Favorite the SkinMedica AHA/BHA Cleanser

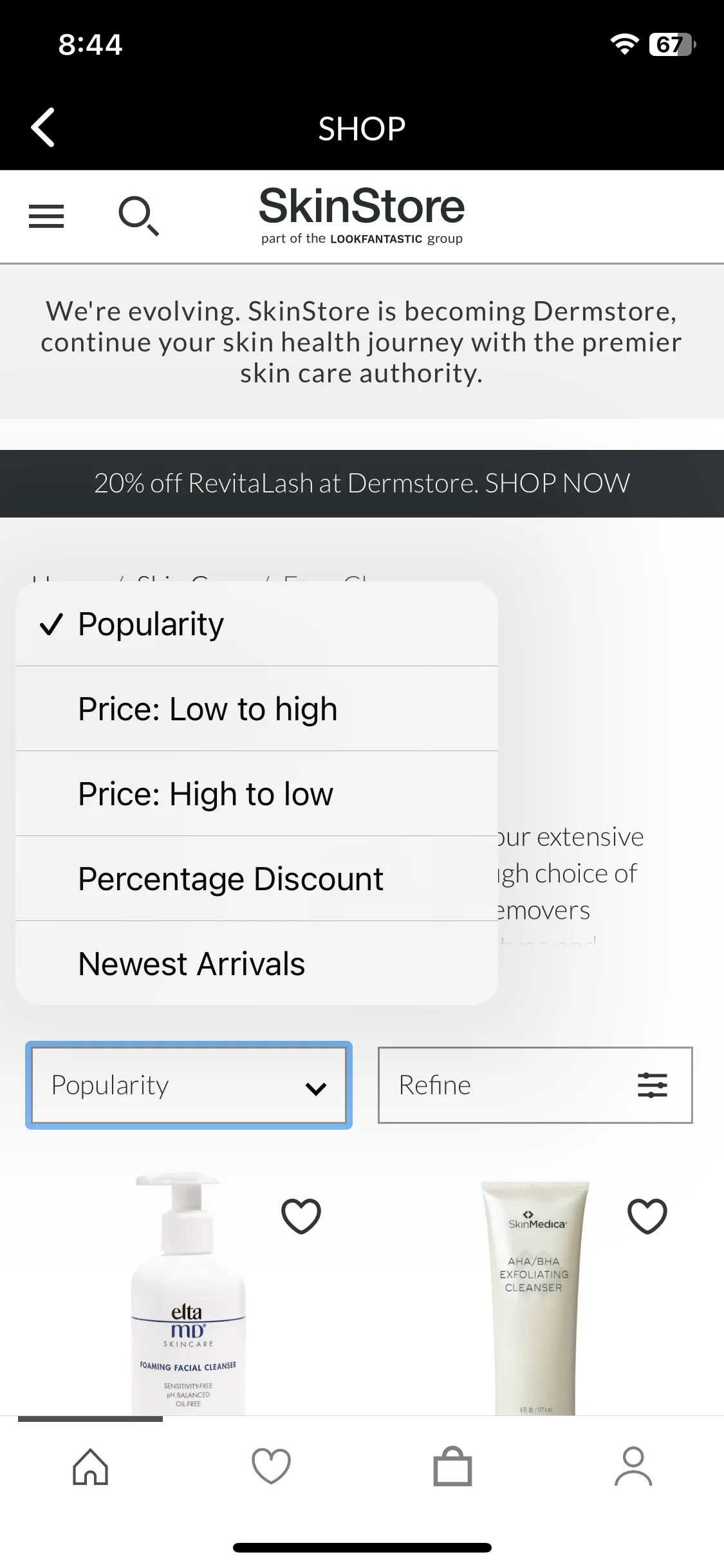click(x=647, y=1216)
